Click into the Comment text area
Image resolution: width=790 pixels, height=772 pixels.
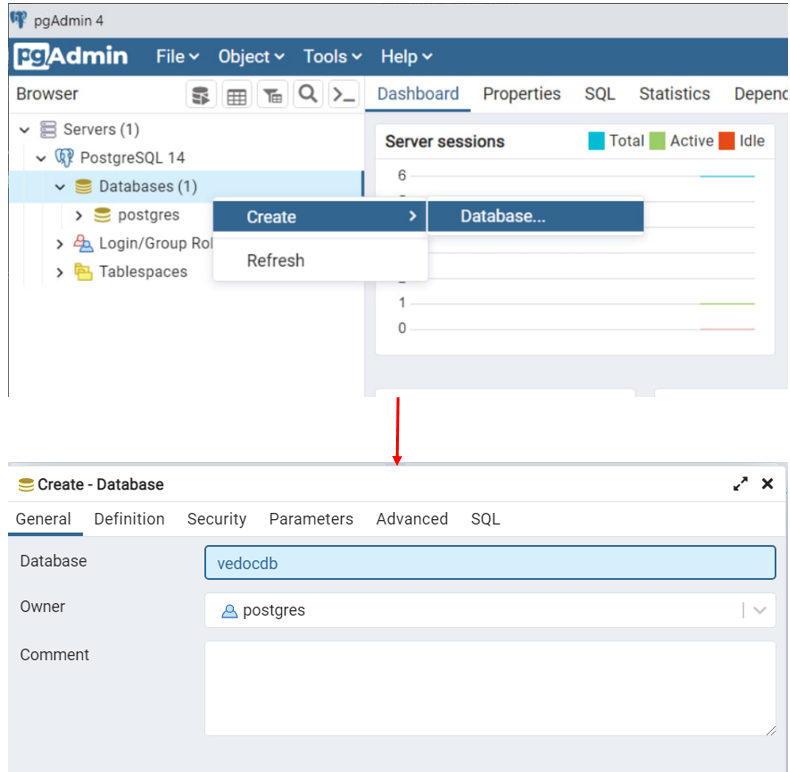490,689
